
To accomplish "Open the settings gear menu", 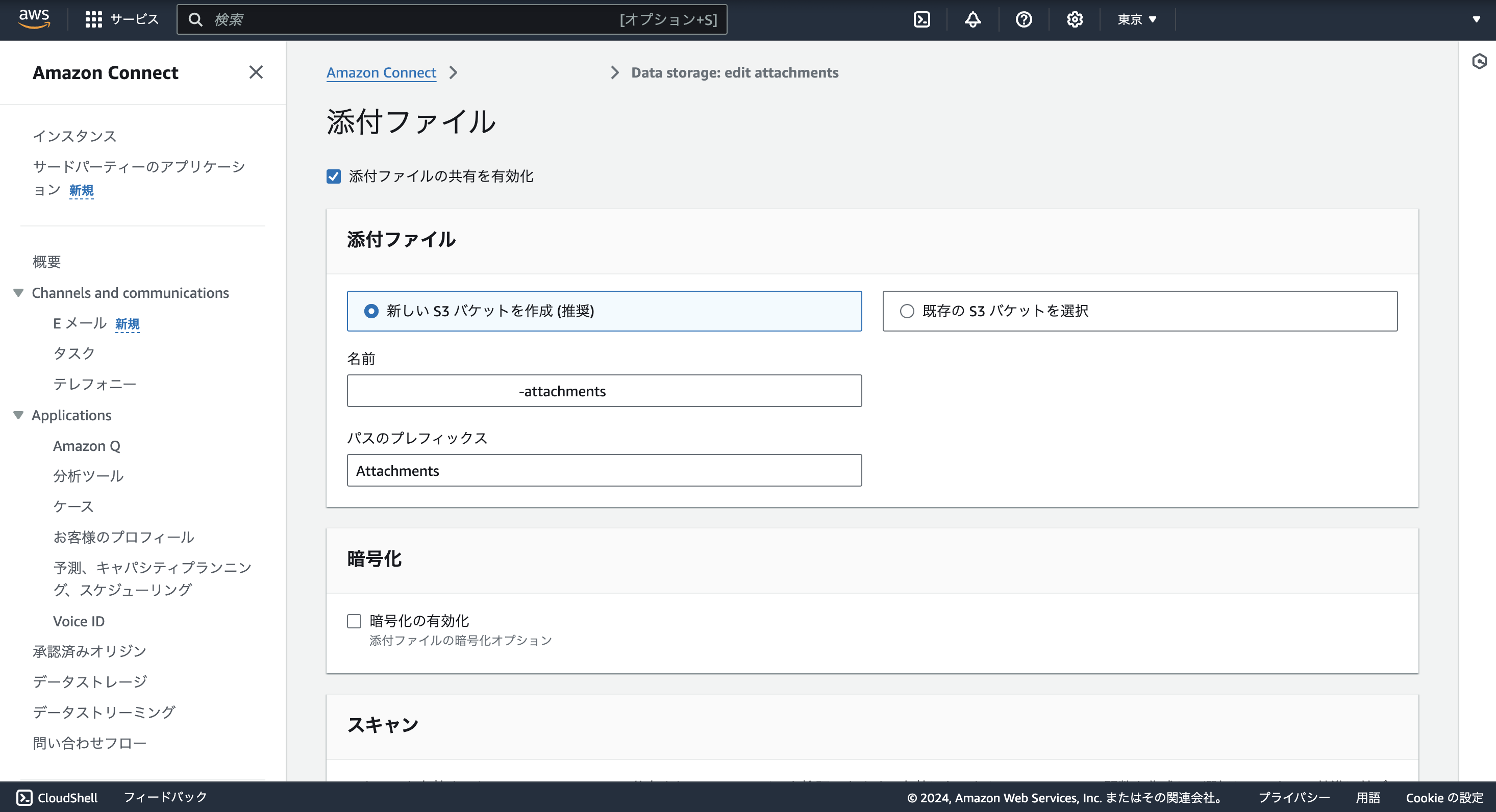I will [1075, 19].
